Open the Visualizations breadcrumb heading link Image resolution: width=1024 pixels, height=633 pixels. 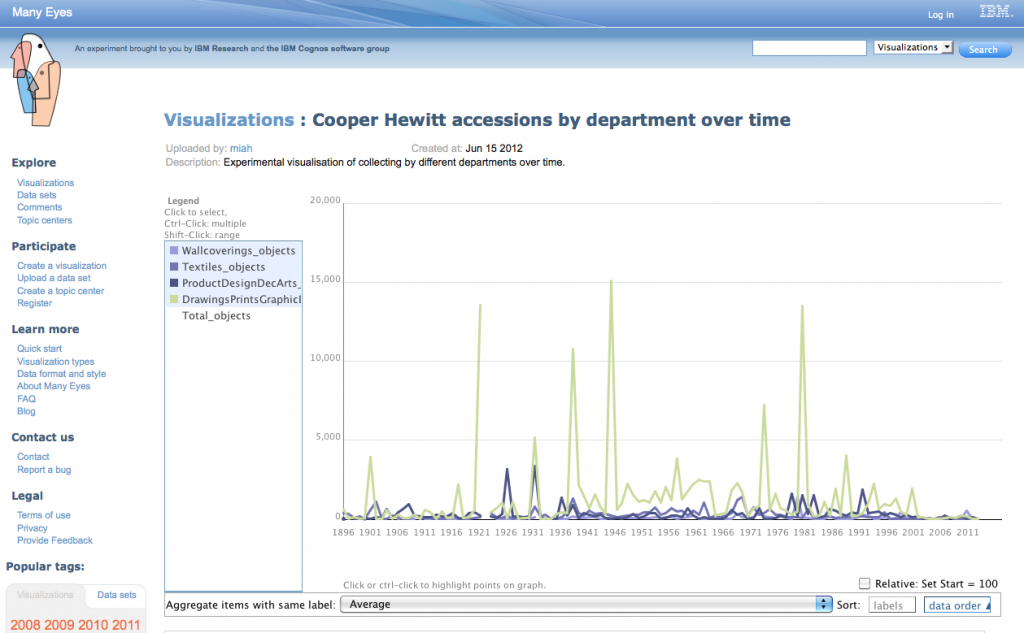(229, 120)
